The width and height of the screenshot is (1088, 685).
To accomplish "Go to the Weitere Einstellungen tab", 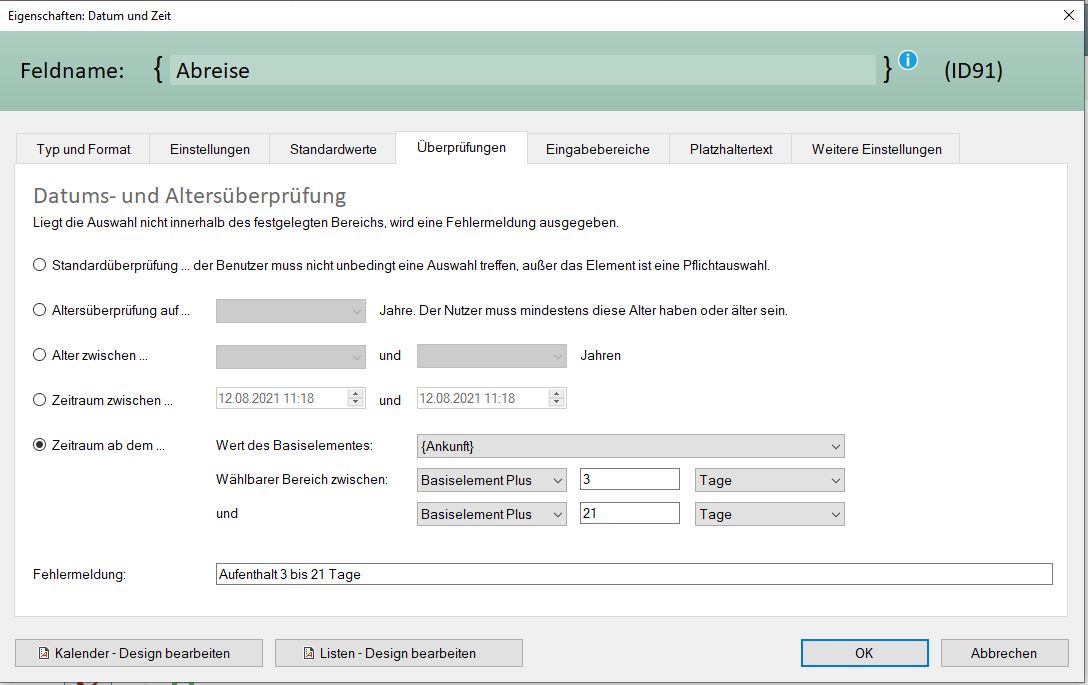I will pyautogui.click(x=876, y=149).
